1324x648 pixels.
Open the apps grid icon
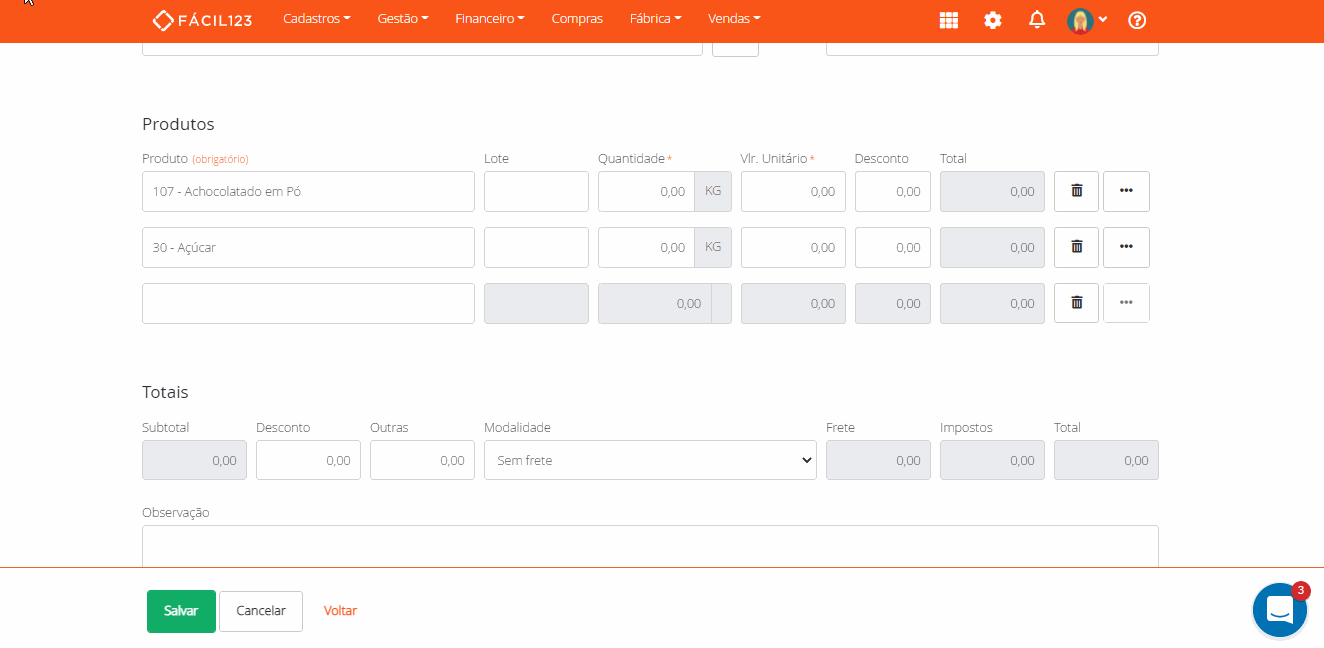pos(948,20)
